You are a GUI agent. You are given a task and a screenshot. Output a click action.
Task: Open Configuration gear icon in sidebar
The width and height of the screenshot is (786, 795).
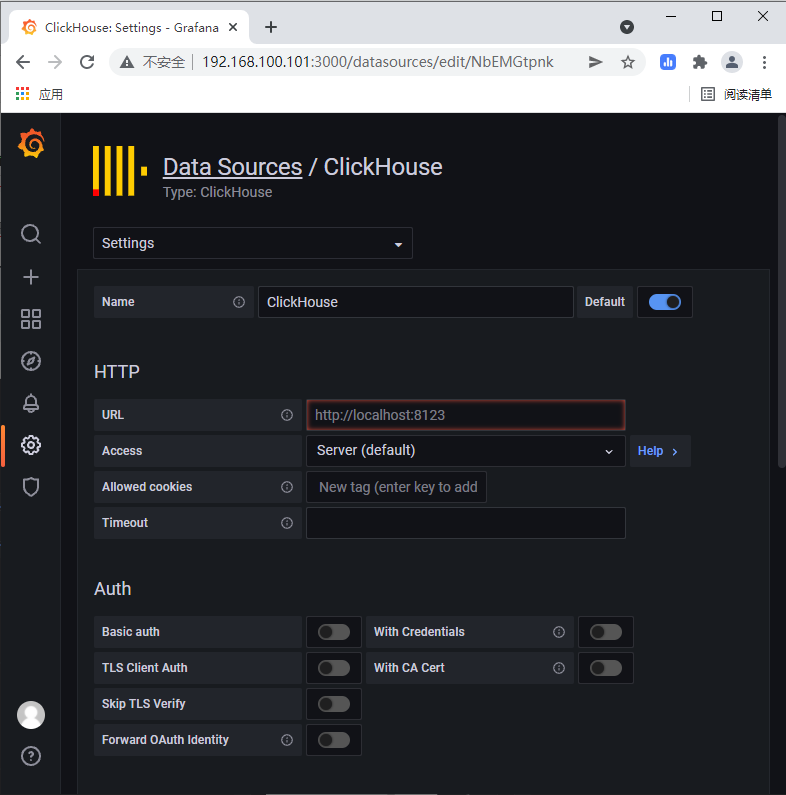point(31,445)
